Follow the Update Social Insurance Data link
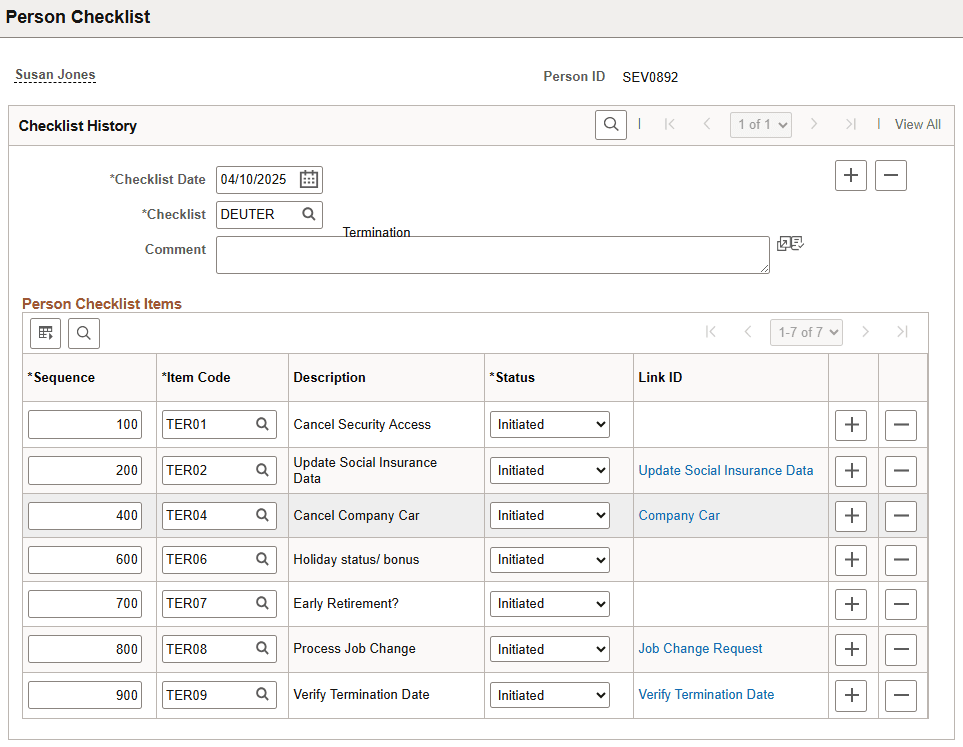This screenshot has width=963, height=747. click(725, 470)
